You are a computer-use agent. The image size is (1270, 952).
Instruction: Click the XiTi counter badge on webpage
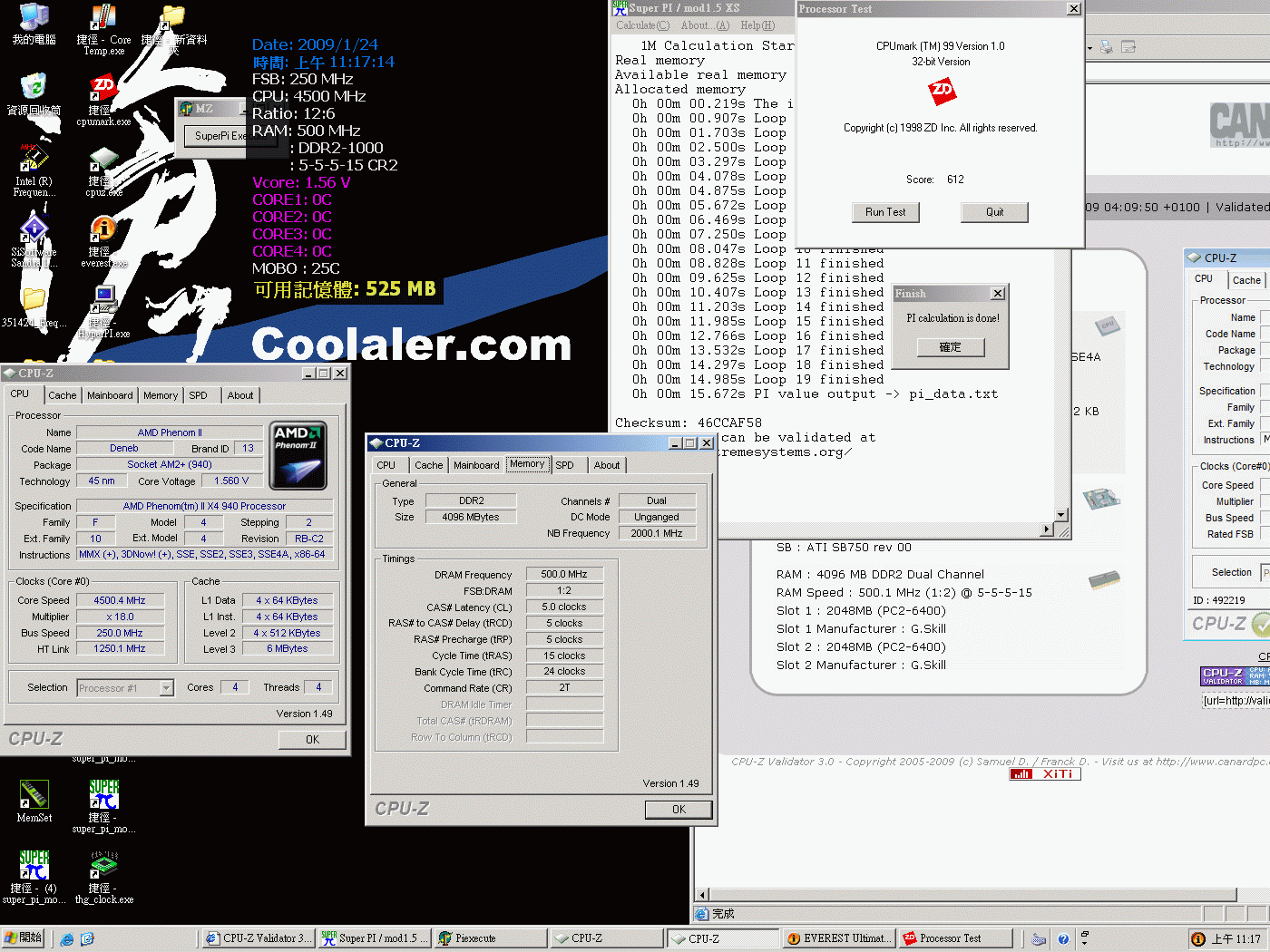pyautogui.click(x=1045, y=774)
